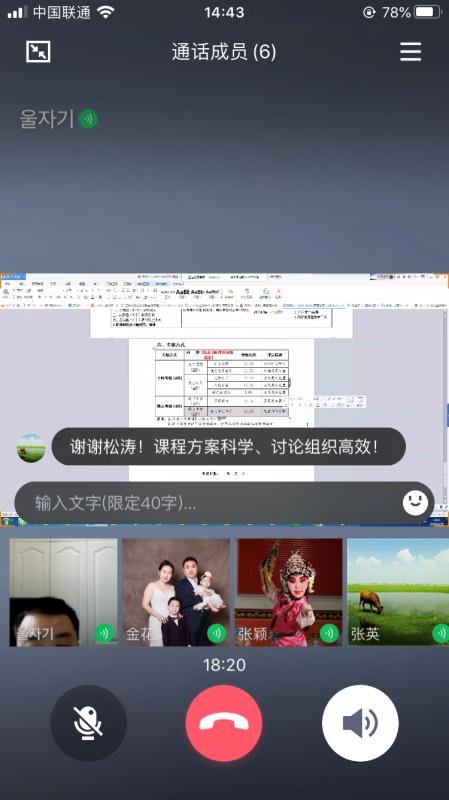Viewport: 449px width, 800px height.
Task: Tap the text input field limited to 40 characters
Action: pyautogui.click(x=224, y=503)
